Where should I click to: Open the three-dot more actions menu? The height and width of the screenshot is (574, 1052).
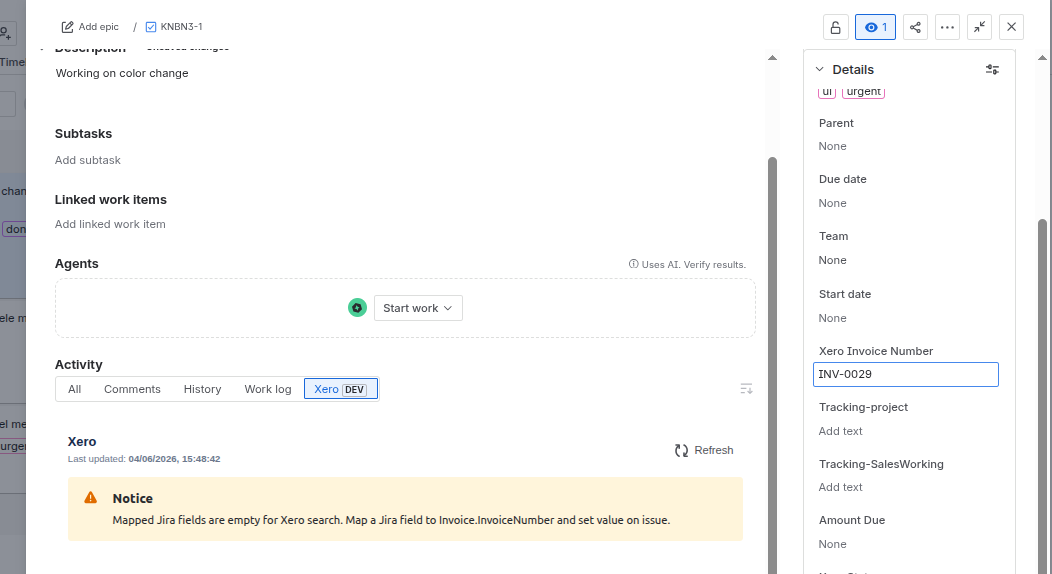pyautogui.click(x=947, y=27)
